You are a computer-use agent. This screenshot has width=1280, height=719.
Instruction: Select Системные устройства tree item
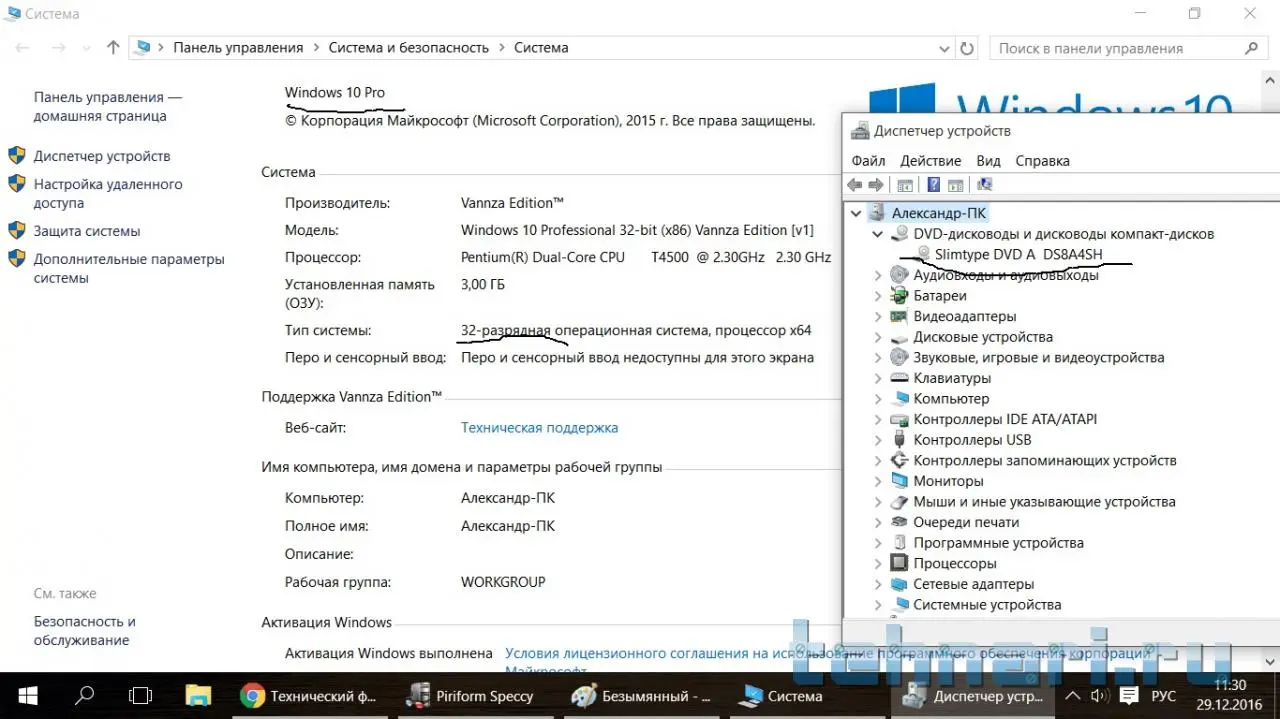click(x=987, y=604)
